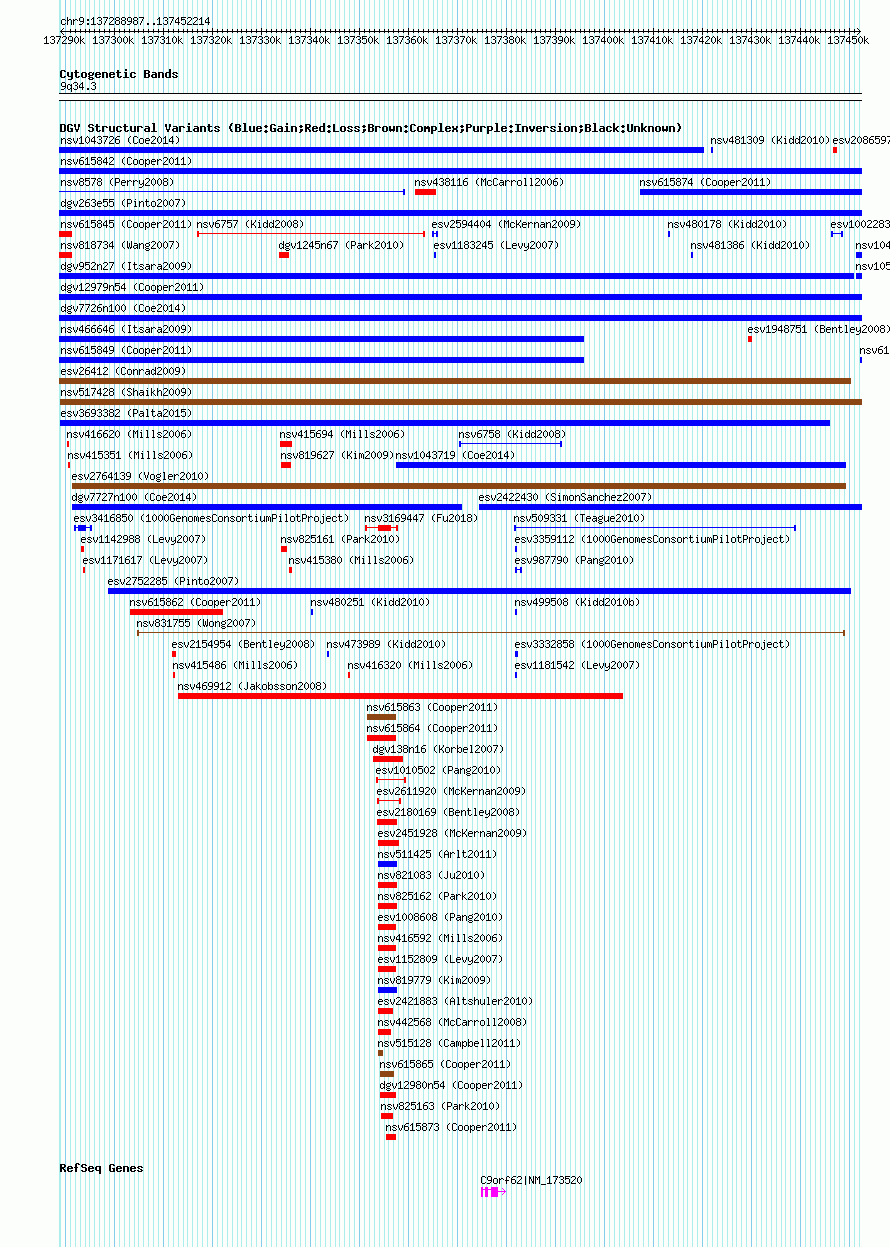This screenshot has width=890, height=1247.
Task: Open esv2422430 (SimonSanchez2007) variant
Action: pos(565,497)
